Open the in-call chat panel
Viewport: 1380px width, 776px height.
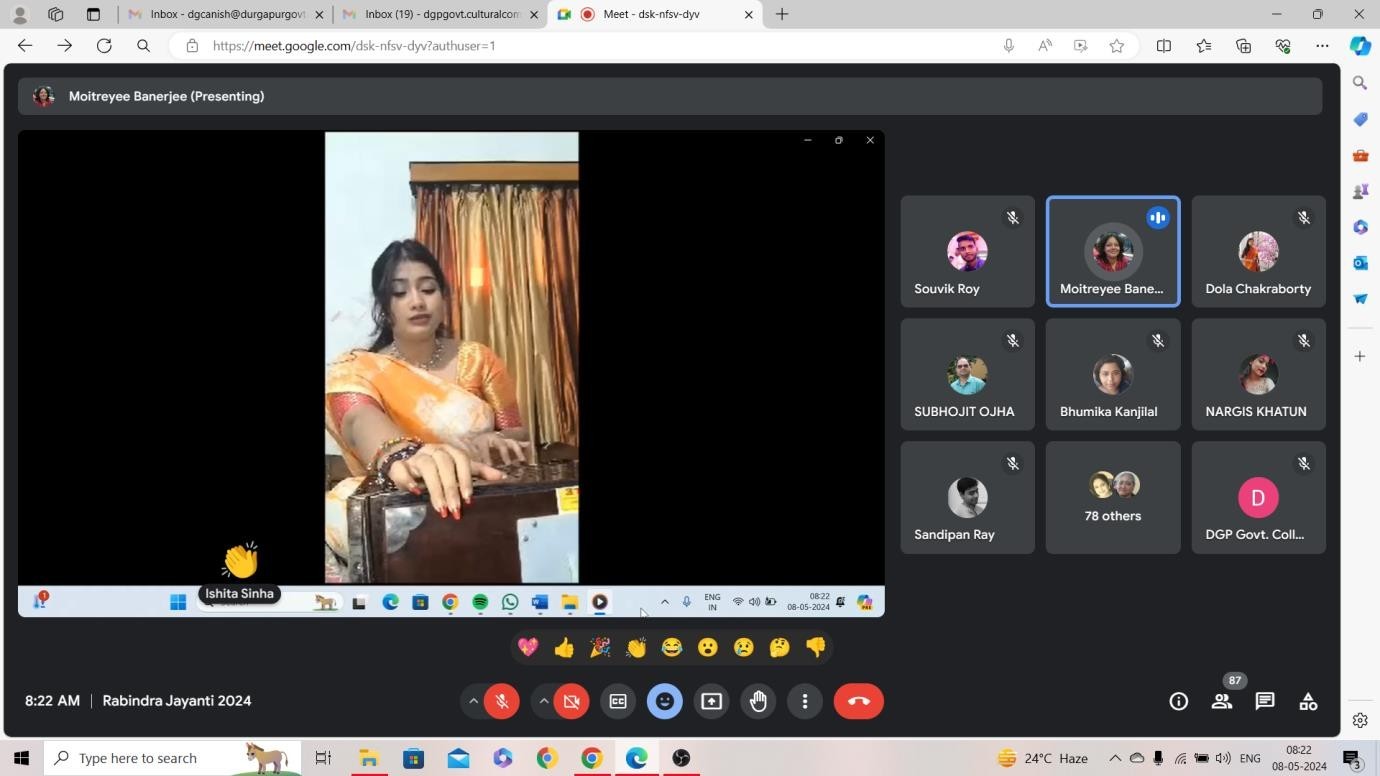(x=1265, y=701)
